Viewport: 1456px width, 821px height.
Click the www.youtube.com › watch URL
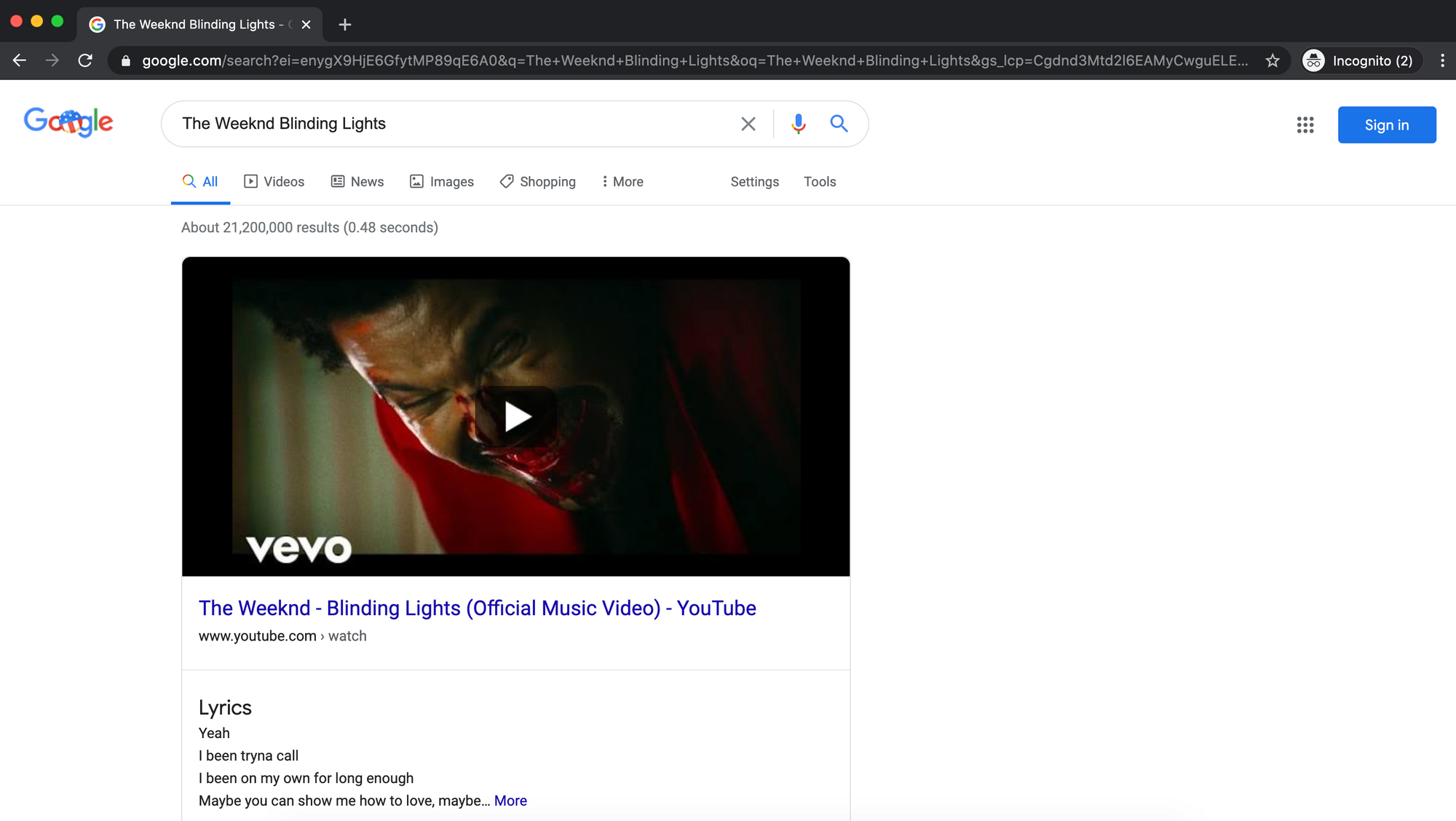click(x=282, y=636)
